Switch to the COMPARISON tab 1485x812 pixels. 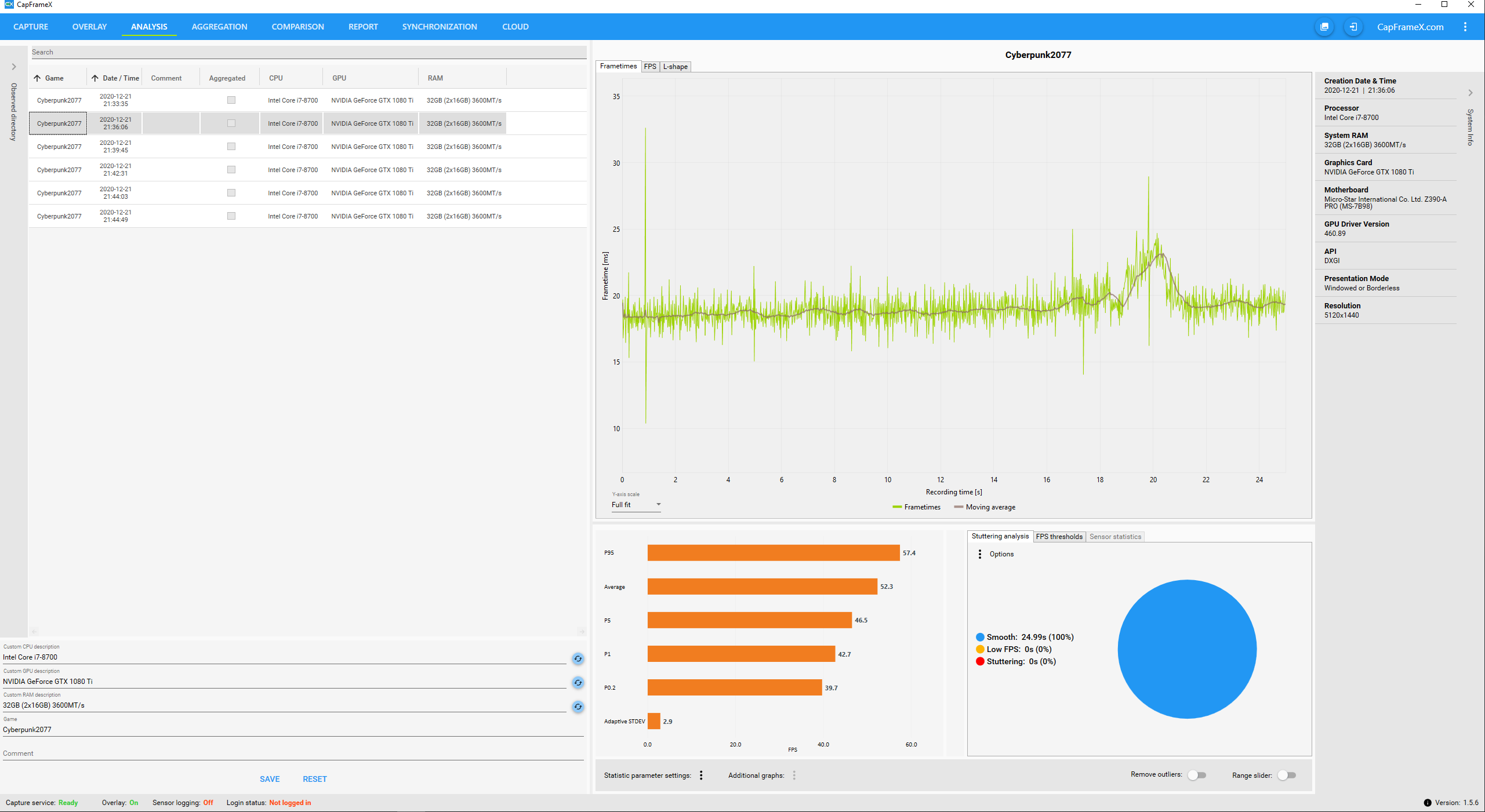pyautogui.click(x=297, y=27)
